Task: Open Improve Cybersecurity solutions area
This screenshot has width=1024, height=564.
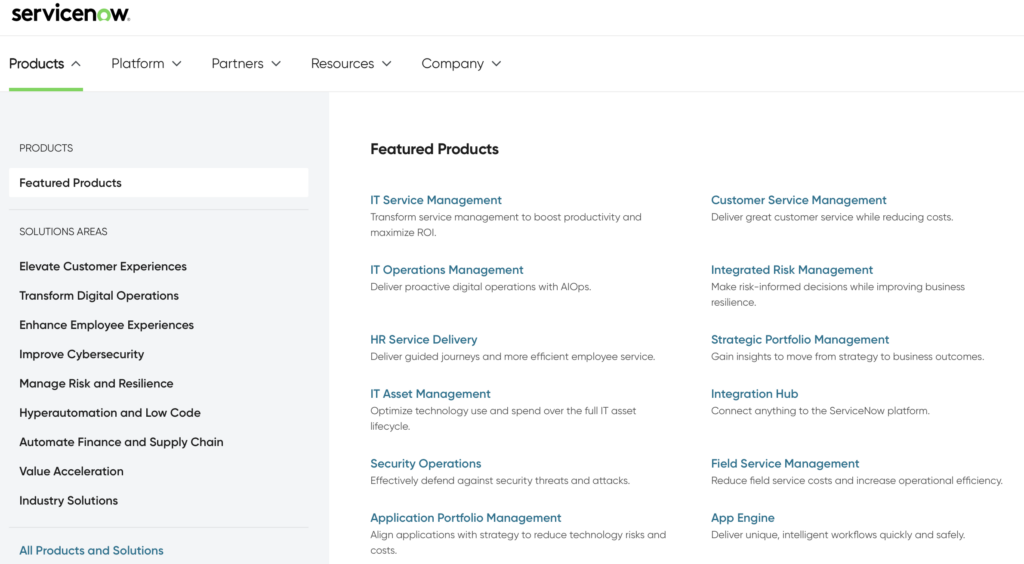Action: tap(81, 355)
